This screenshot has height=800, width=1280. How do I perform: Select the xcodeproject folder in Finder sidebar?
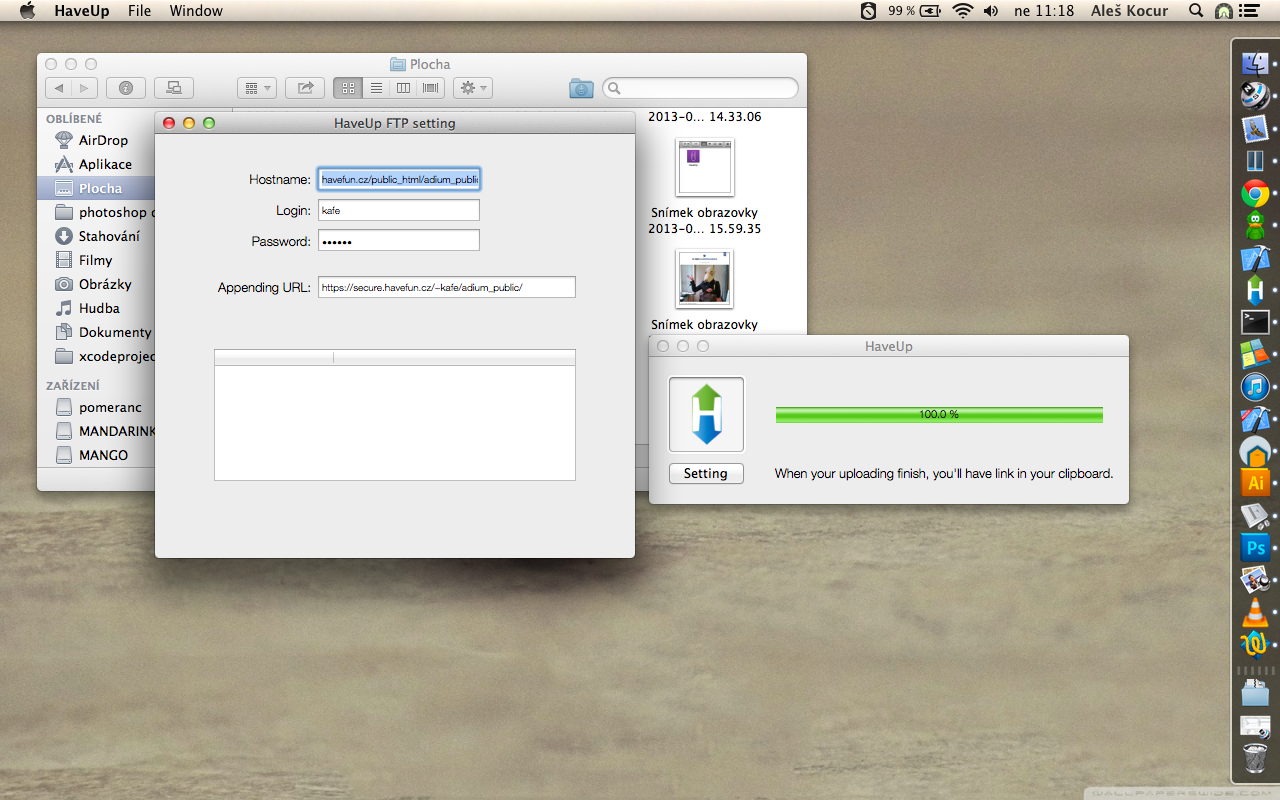coord(95,356)
